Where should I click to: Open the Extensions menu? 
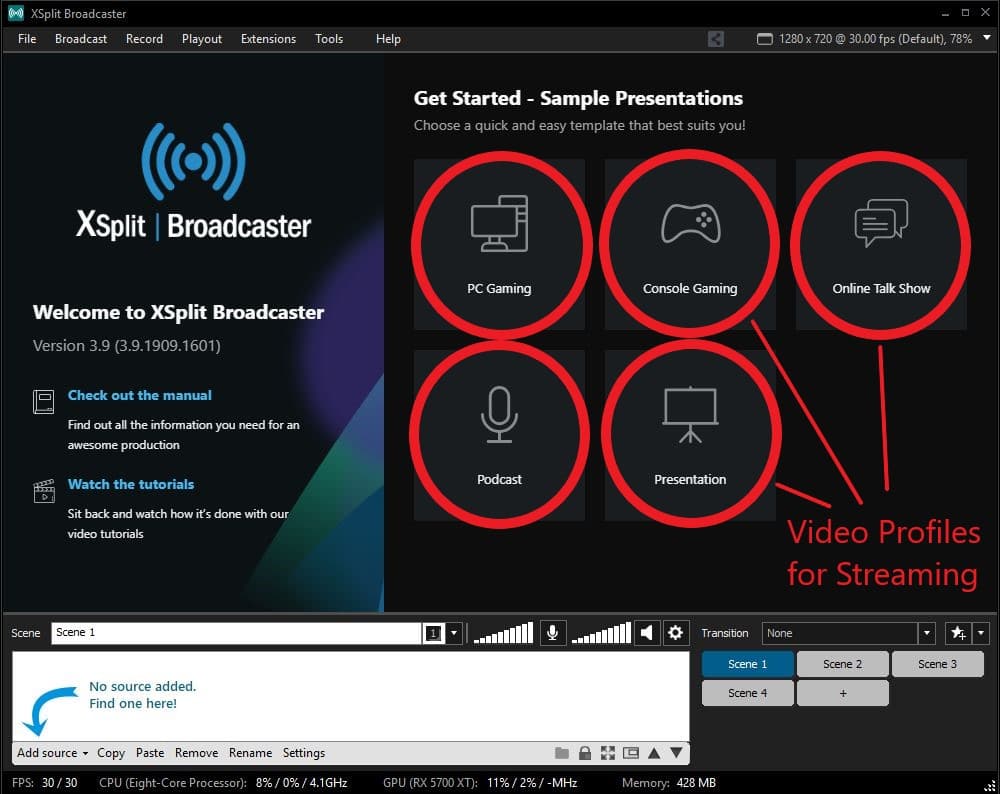268,39
